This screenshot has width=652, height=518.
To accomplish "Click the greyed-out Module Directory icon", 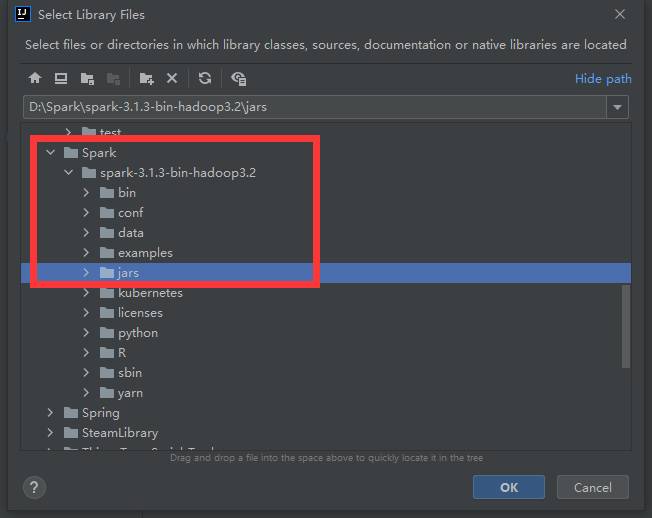I will [113, 78].
